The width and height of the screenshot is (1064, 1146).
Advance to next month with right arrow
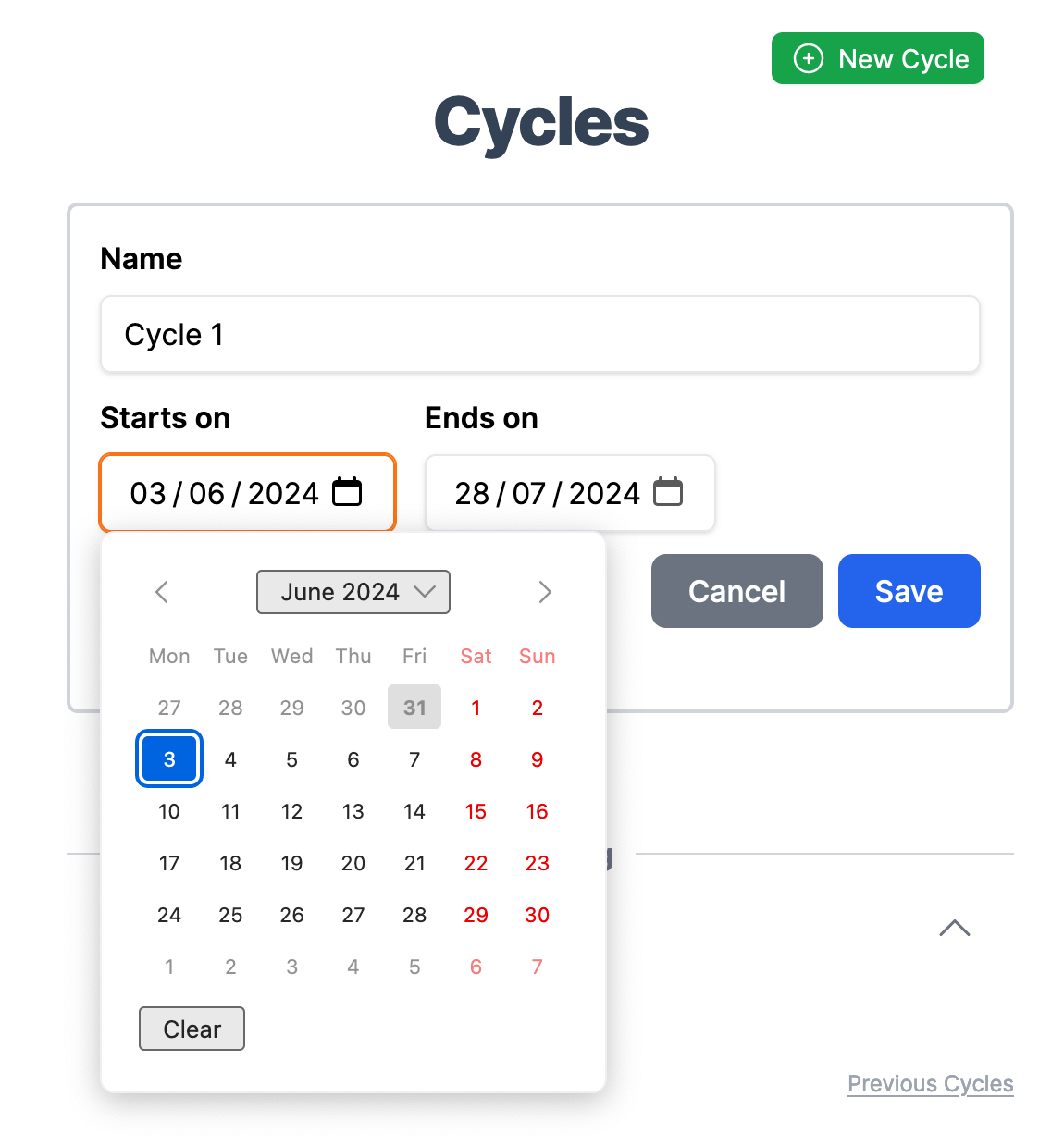[x=545, y=592]
